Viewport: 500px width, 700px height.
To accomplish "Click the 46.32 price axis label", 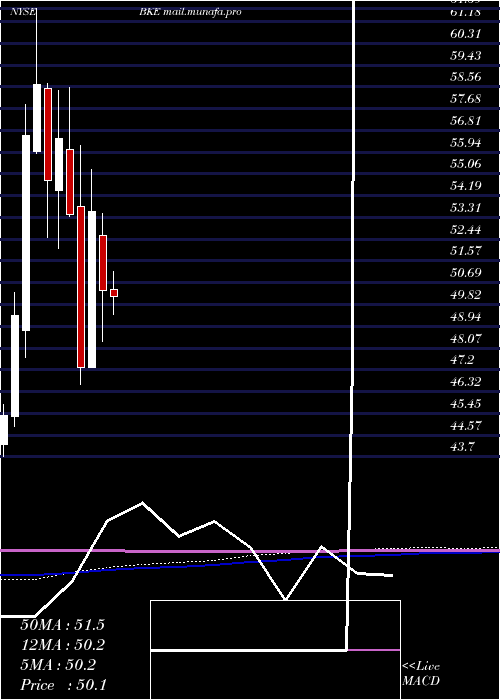I will click(466, 382).
